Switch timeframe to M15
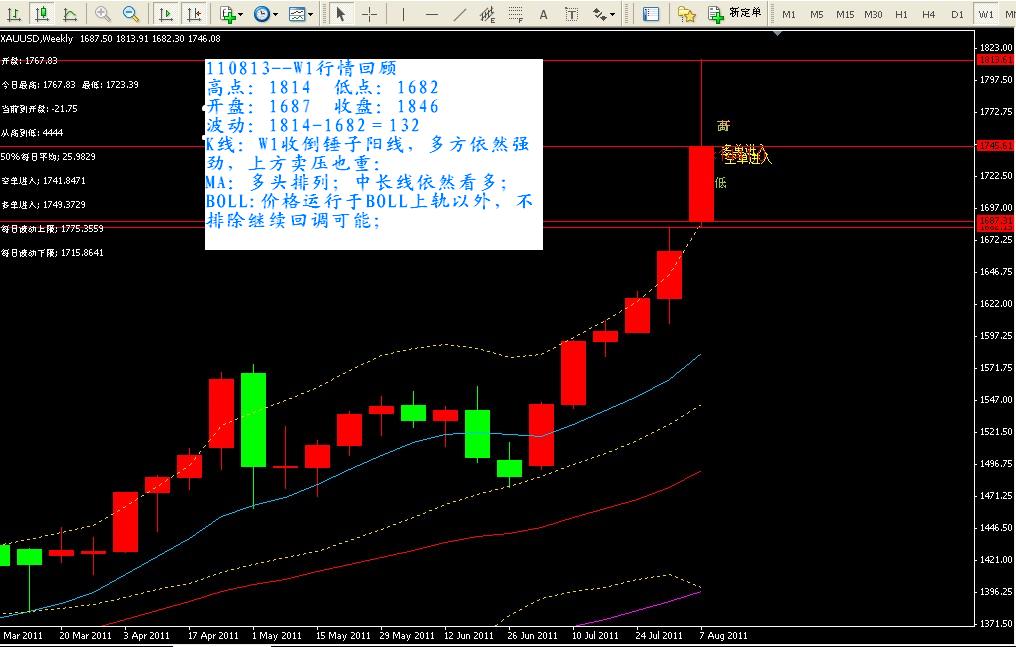Viewport: 1016px width, 647px height. pyautogui.click(x=845, y=14)
